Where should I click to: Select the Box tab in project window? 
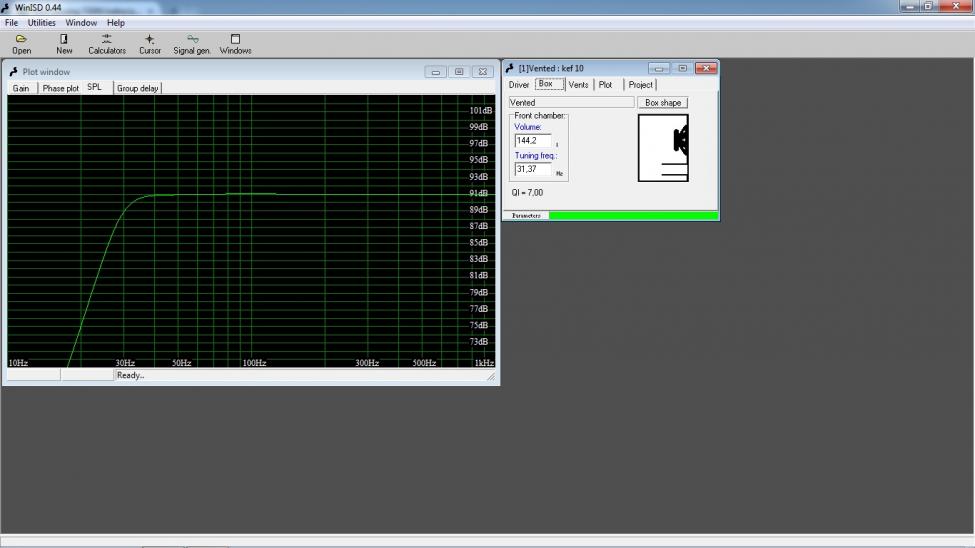548,84
